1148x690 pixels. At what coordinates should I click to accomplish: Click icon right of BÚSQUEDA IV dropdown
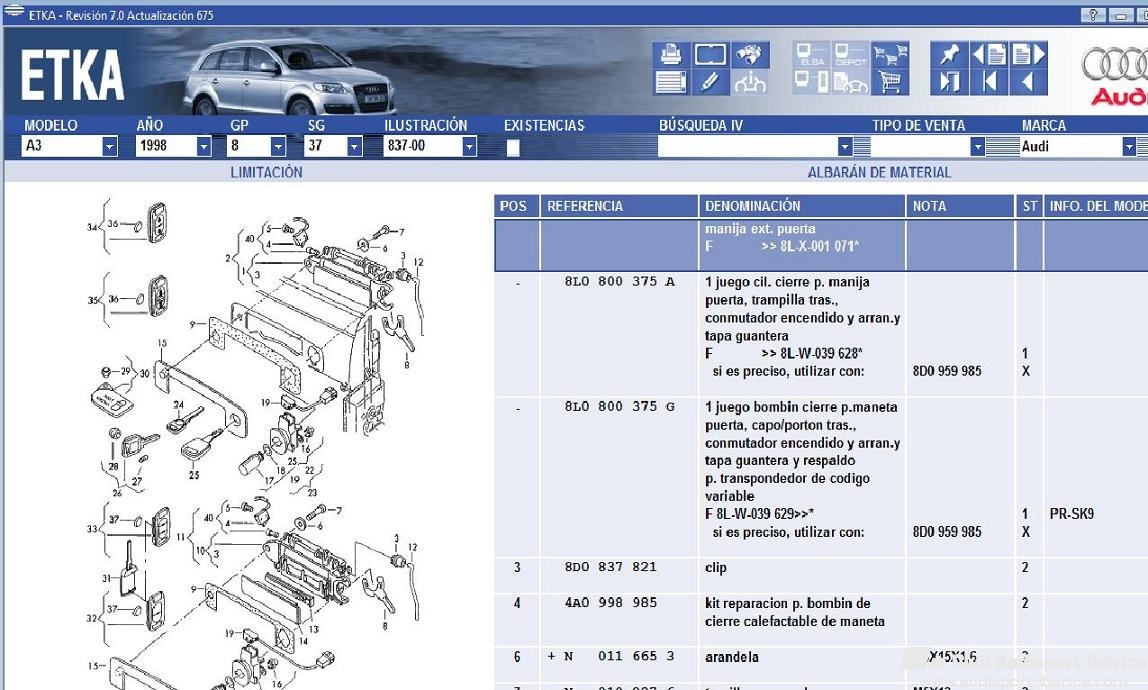pos(862,146)
